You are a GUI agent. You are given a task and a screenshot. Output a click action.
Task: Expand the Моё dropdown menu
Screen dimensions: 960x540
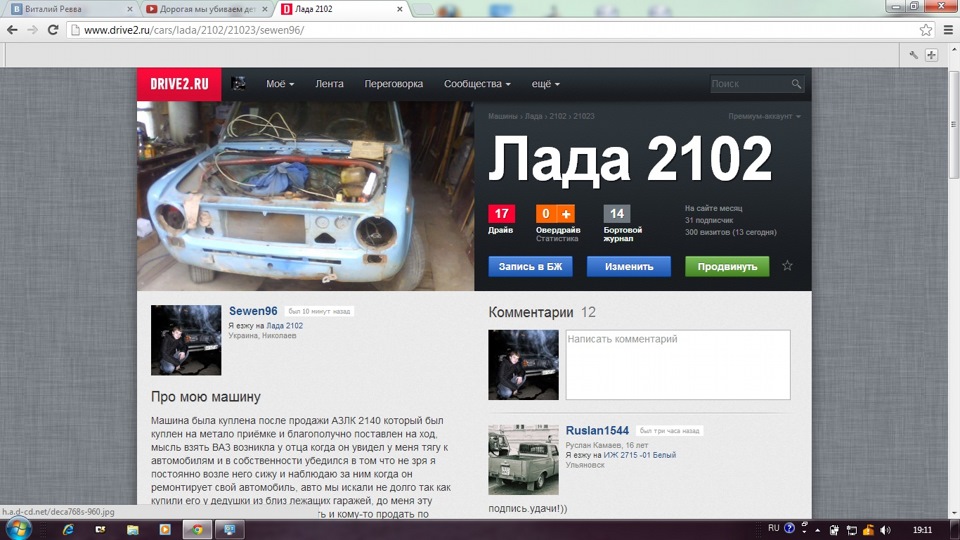[280, 84]
